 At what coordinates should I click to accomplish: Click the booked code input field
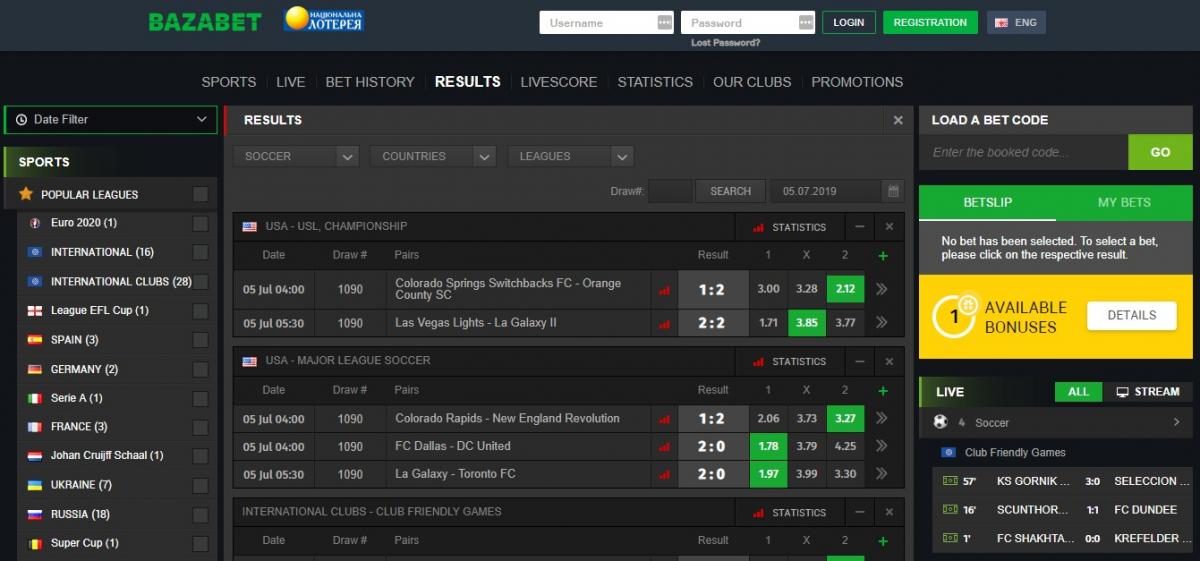1023,153
